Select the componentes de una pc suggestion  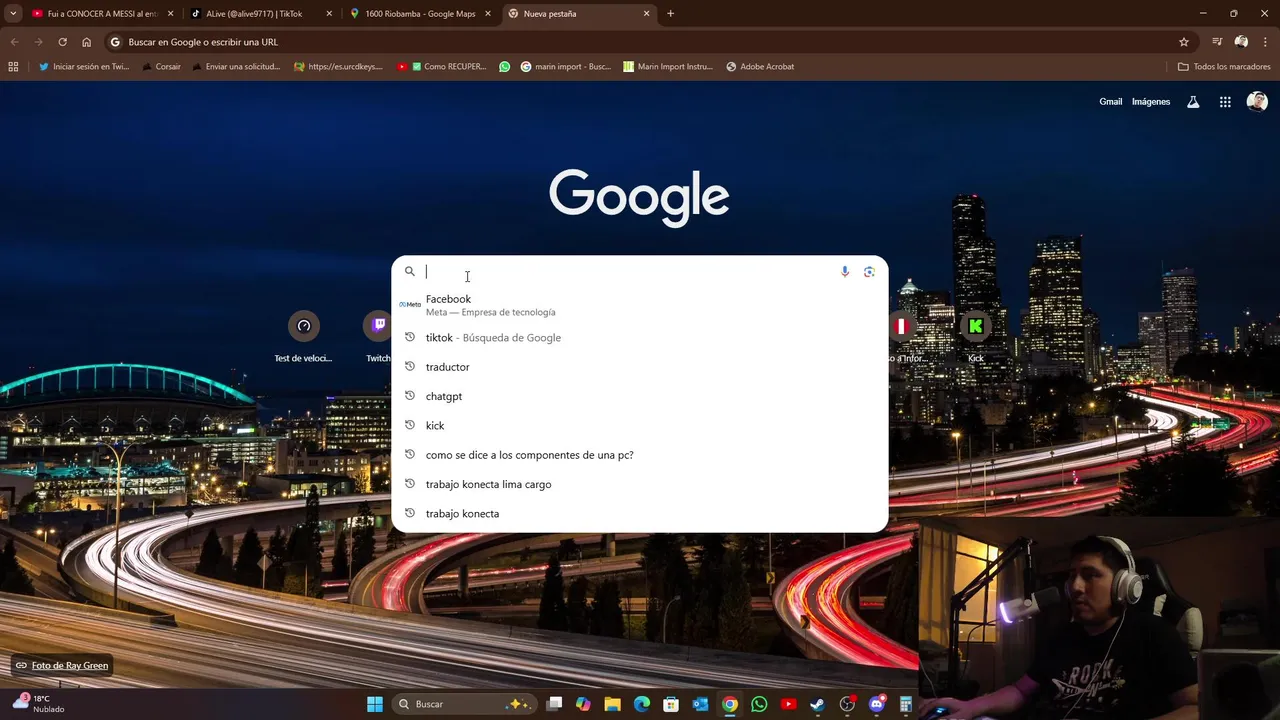(x=640, y=455)
